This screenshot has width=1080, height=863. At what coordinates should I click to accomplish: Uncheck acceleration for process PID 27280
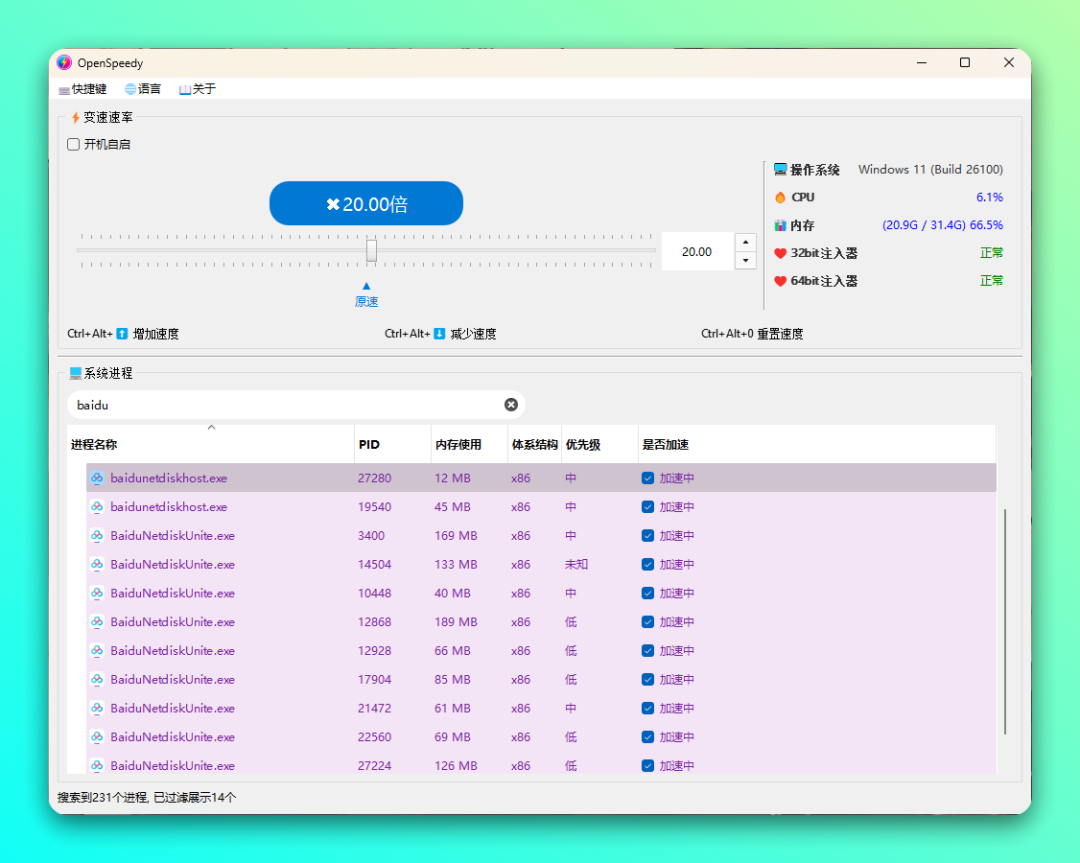[648, 479]
